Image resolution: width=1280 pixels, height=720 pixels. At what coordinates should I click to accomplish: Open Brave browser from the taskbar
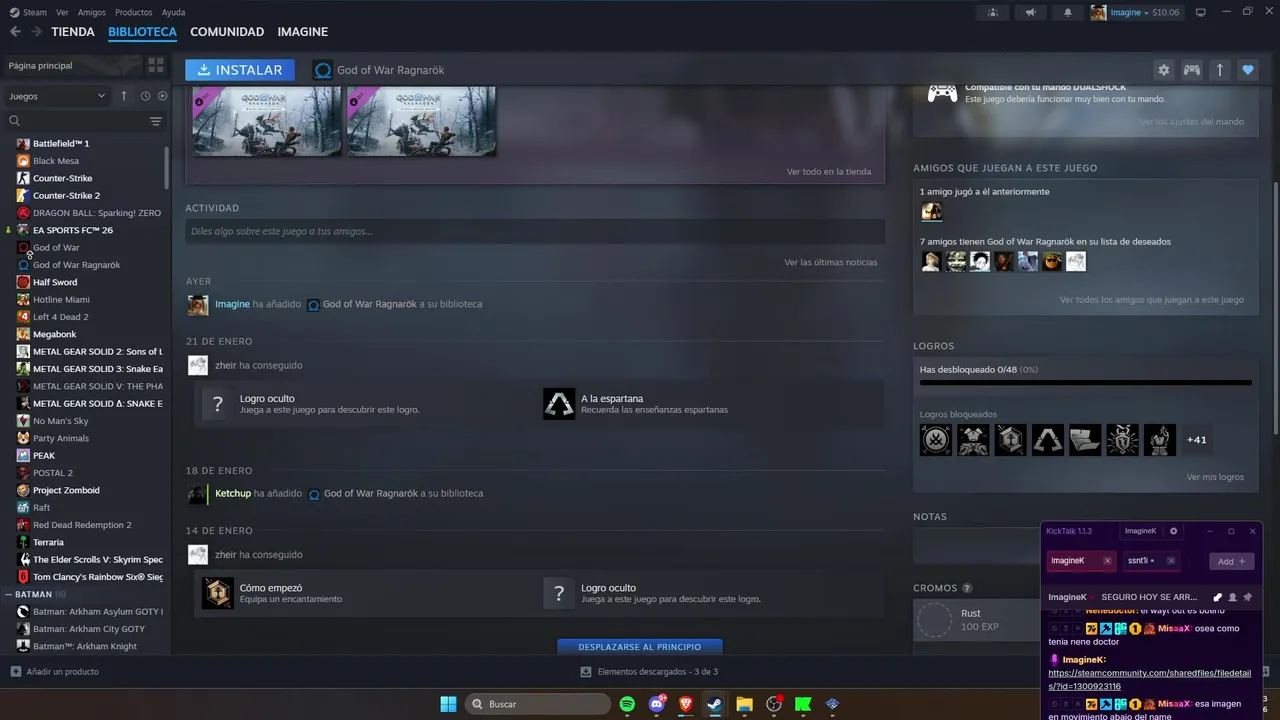tap(686, 704)
